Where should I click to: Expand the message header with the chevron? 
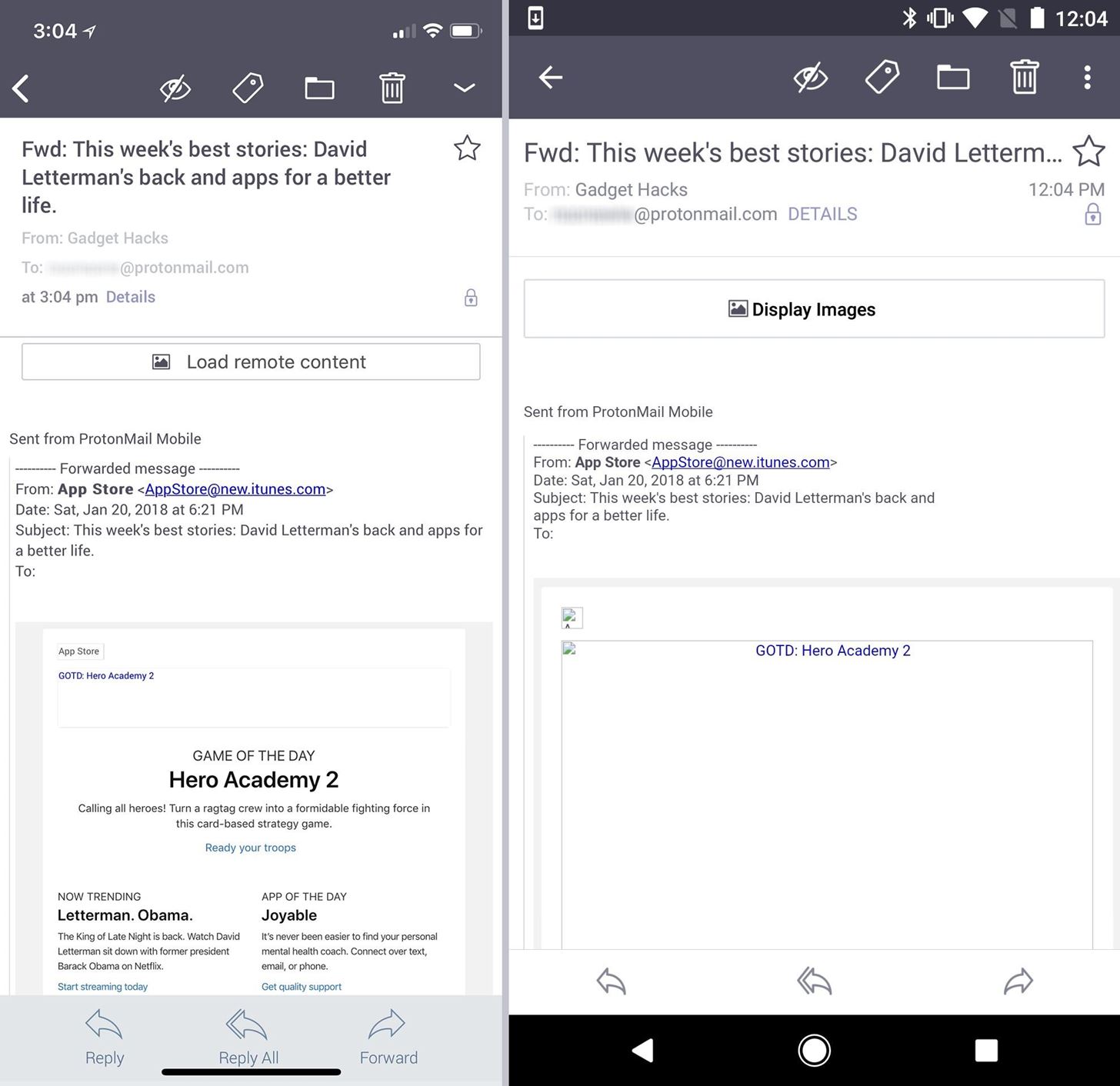(465, 88)
